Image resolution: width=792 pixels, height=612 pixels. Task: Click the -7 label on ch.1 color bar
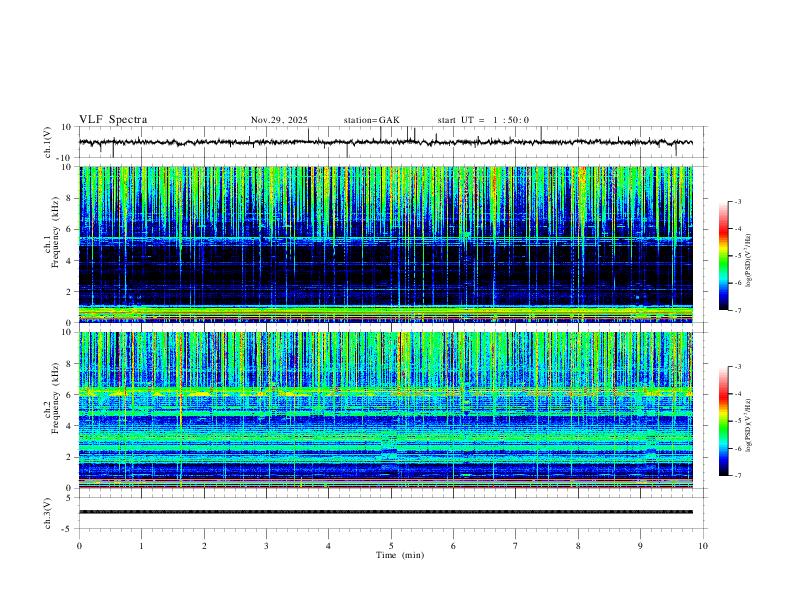tap(737, 311)
